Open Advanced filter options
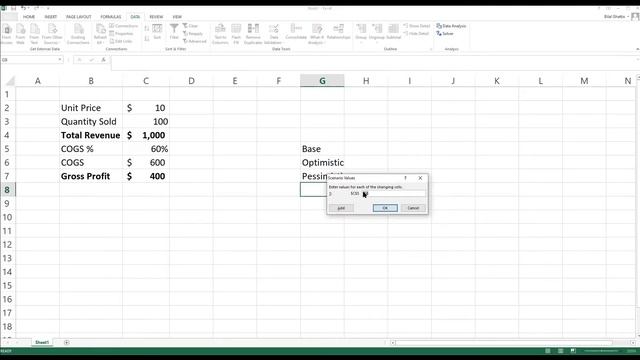Screen dimensions: 640x360 point(194,41)
